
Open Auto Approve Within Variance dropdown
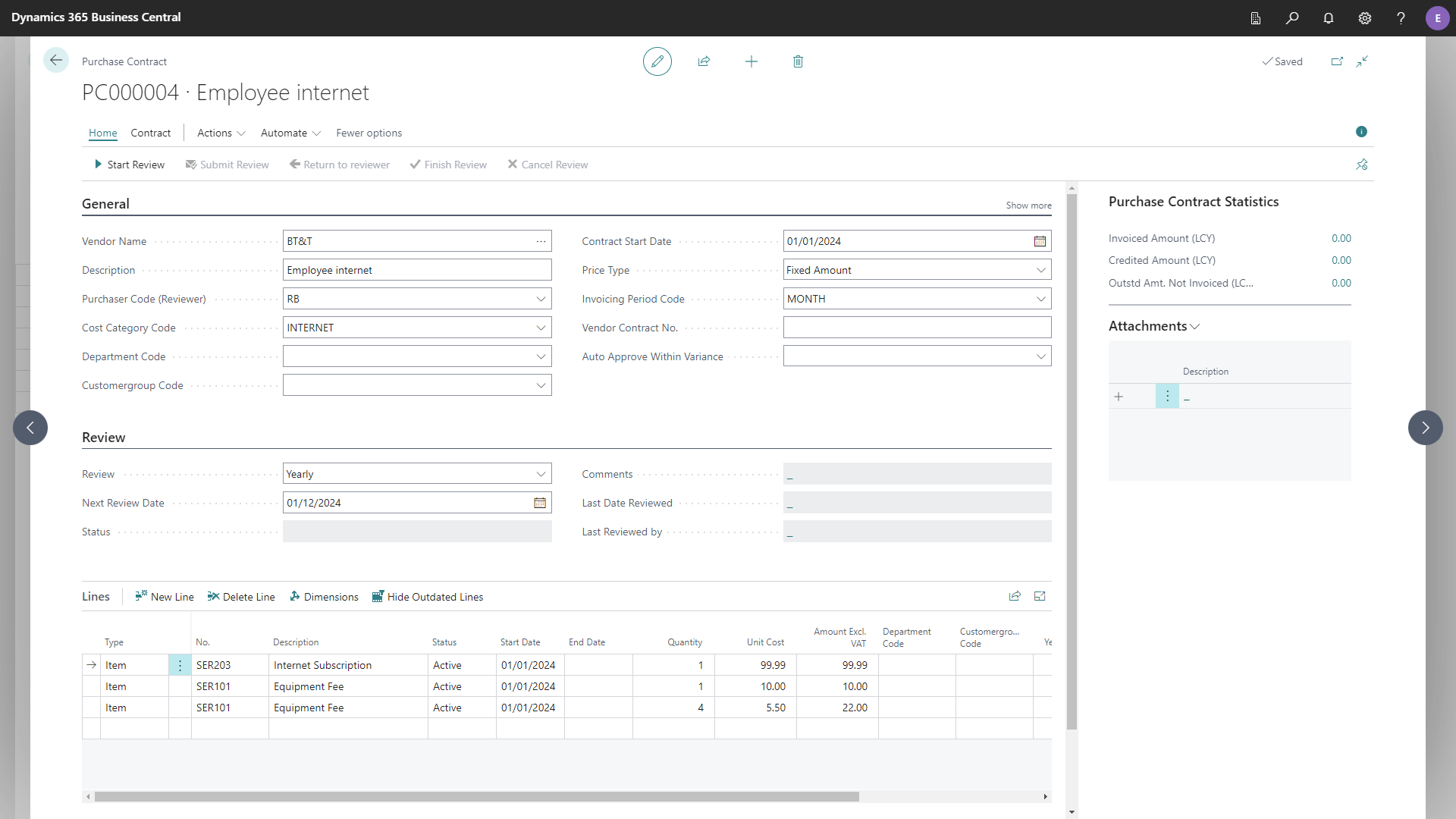tap(1041, 356)
